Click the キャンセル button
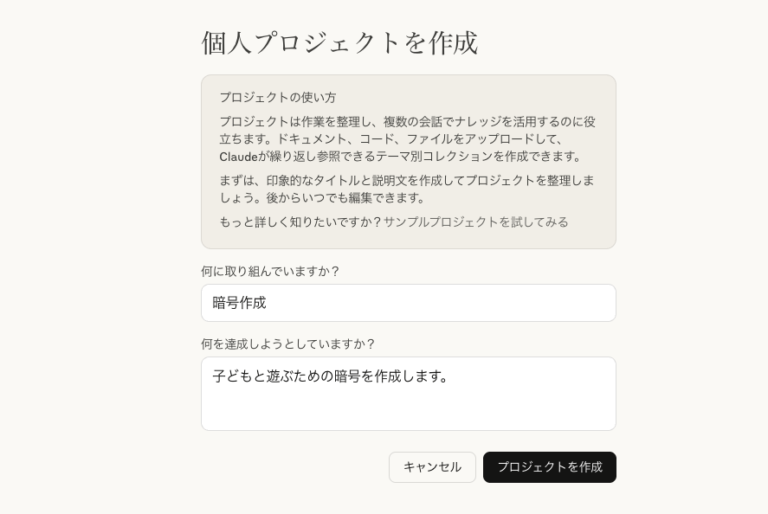The image size is (768, 514). pos(432,467)
